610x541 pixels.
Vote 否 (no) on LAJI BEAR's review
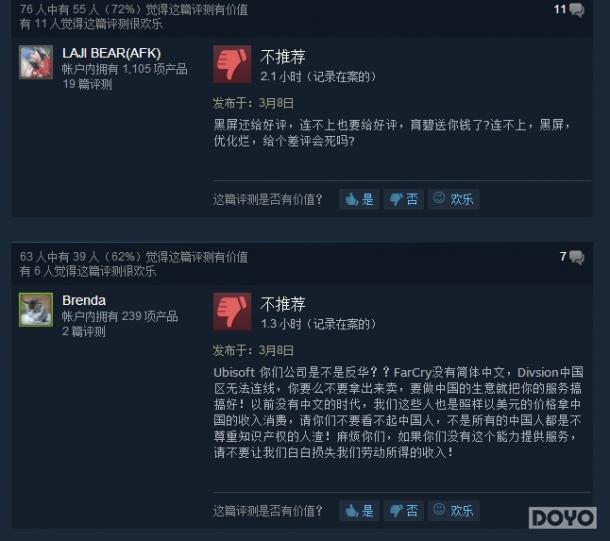(403, 199)
